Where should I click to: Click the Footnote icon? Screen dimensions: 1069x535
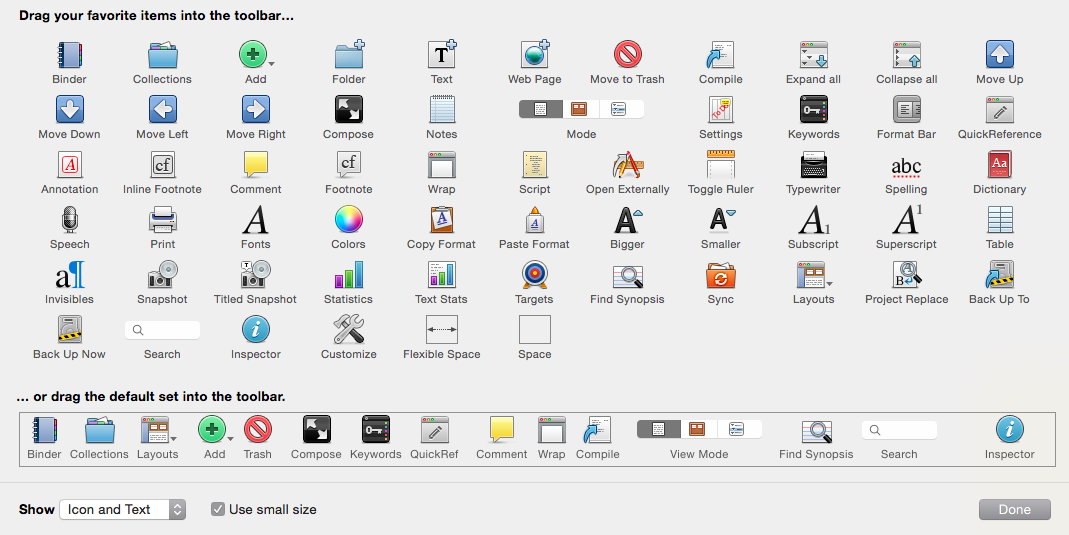[x=348, y=164]
